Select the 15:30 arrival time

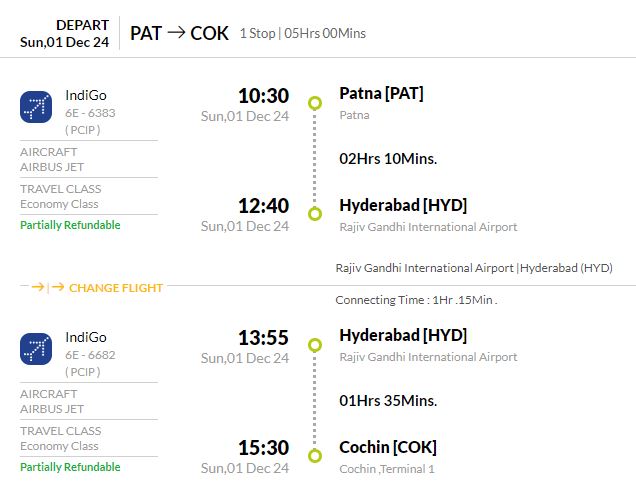tap(264, 448)
